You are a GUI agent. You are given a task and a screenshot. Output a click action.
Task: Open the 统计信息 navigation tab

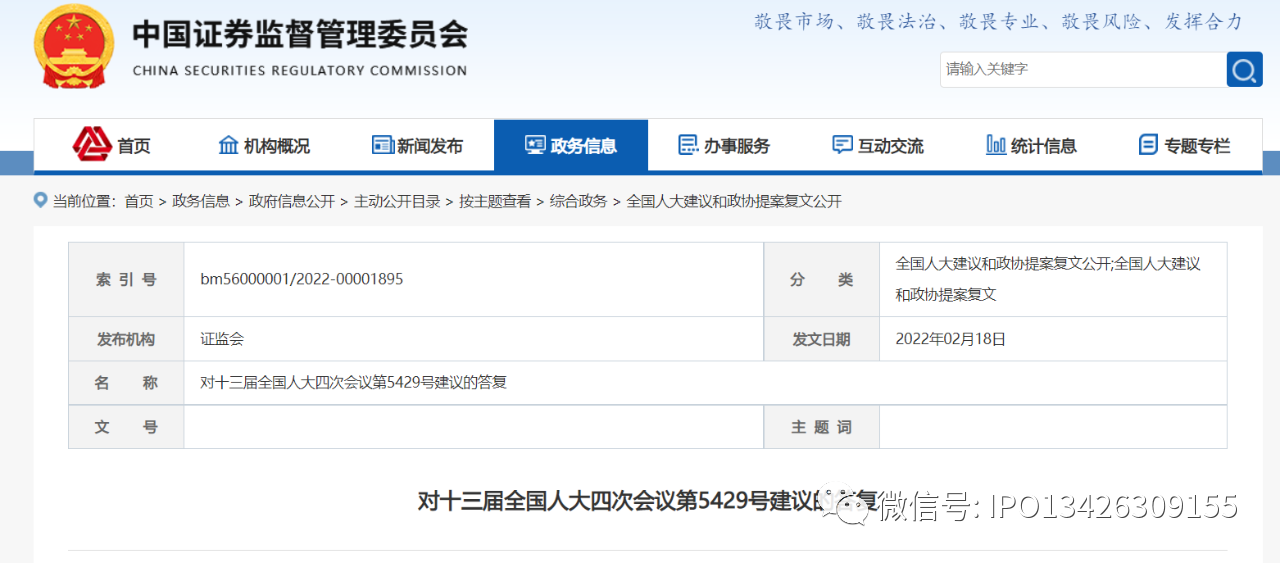(x=1031, y=146)
